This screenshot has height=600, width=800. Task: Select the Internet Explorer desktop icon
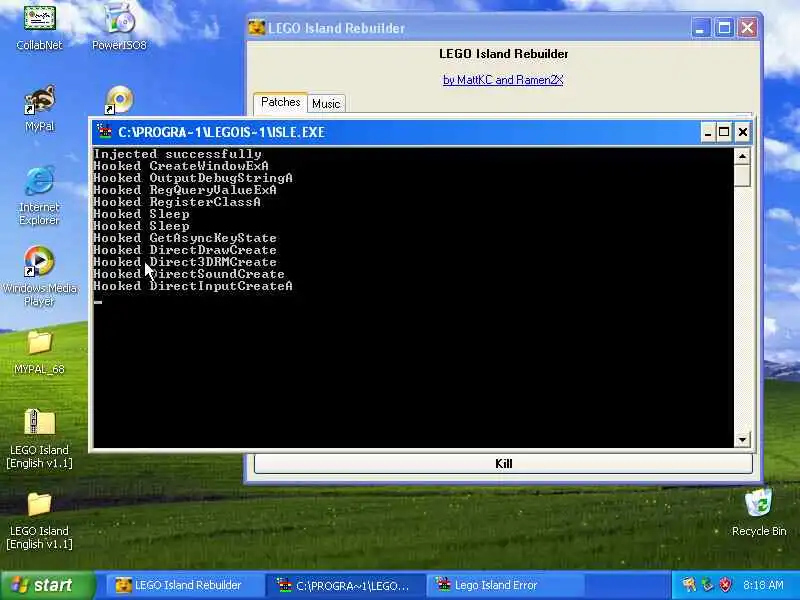click(39, 181)
